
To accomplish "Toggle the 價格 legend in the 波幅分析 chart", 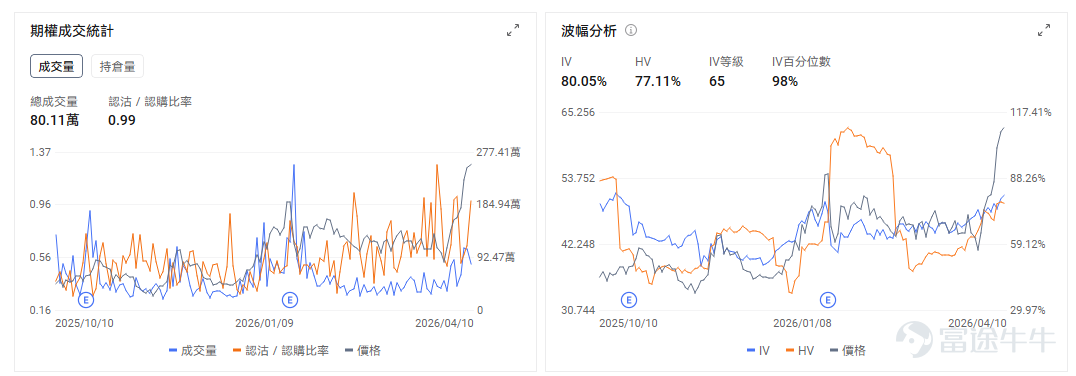I will 848,351.
